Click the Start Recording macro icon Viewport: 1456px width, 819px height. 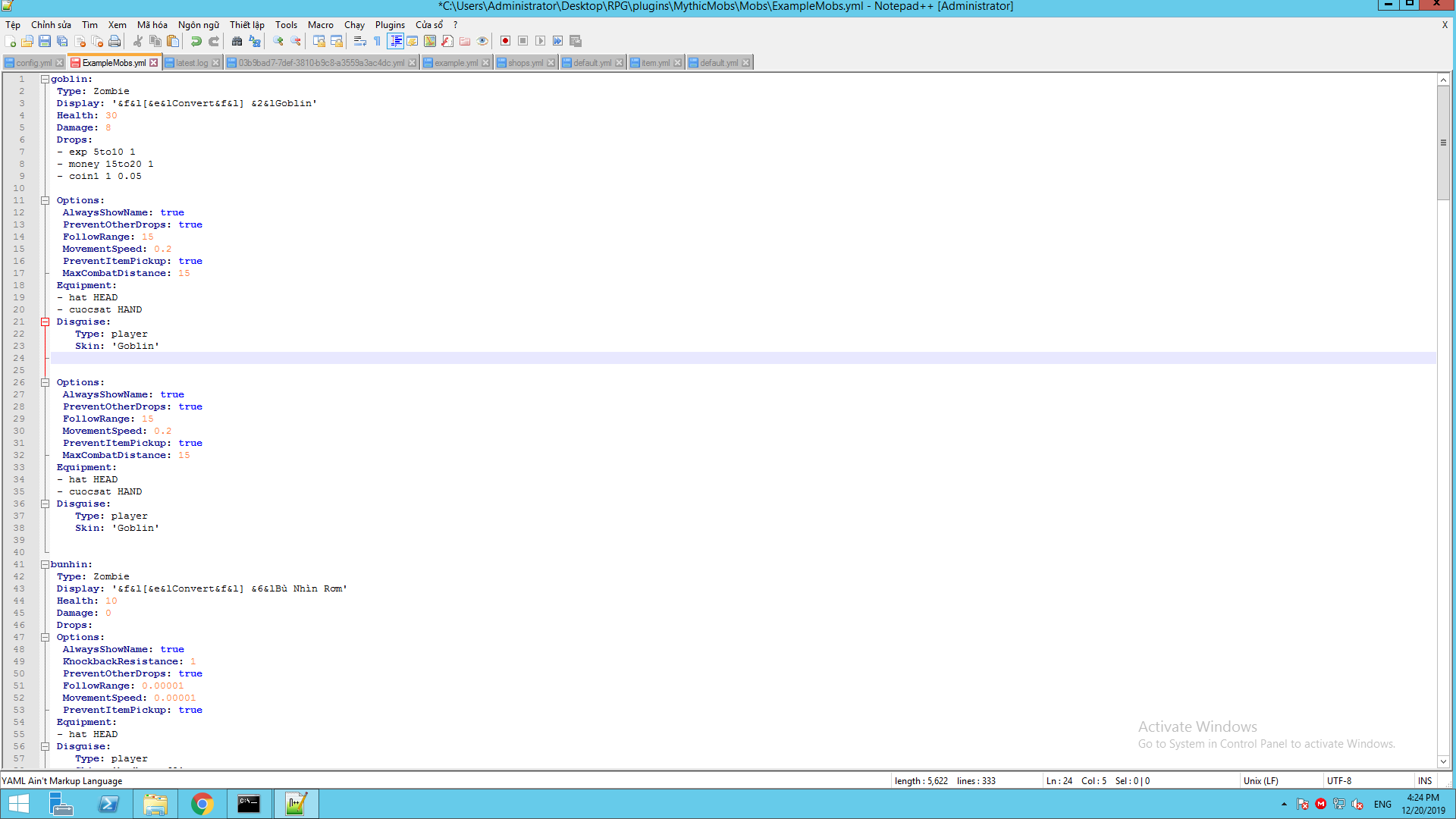pos(505,41)
